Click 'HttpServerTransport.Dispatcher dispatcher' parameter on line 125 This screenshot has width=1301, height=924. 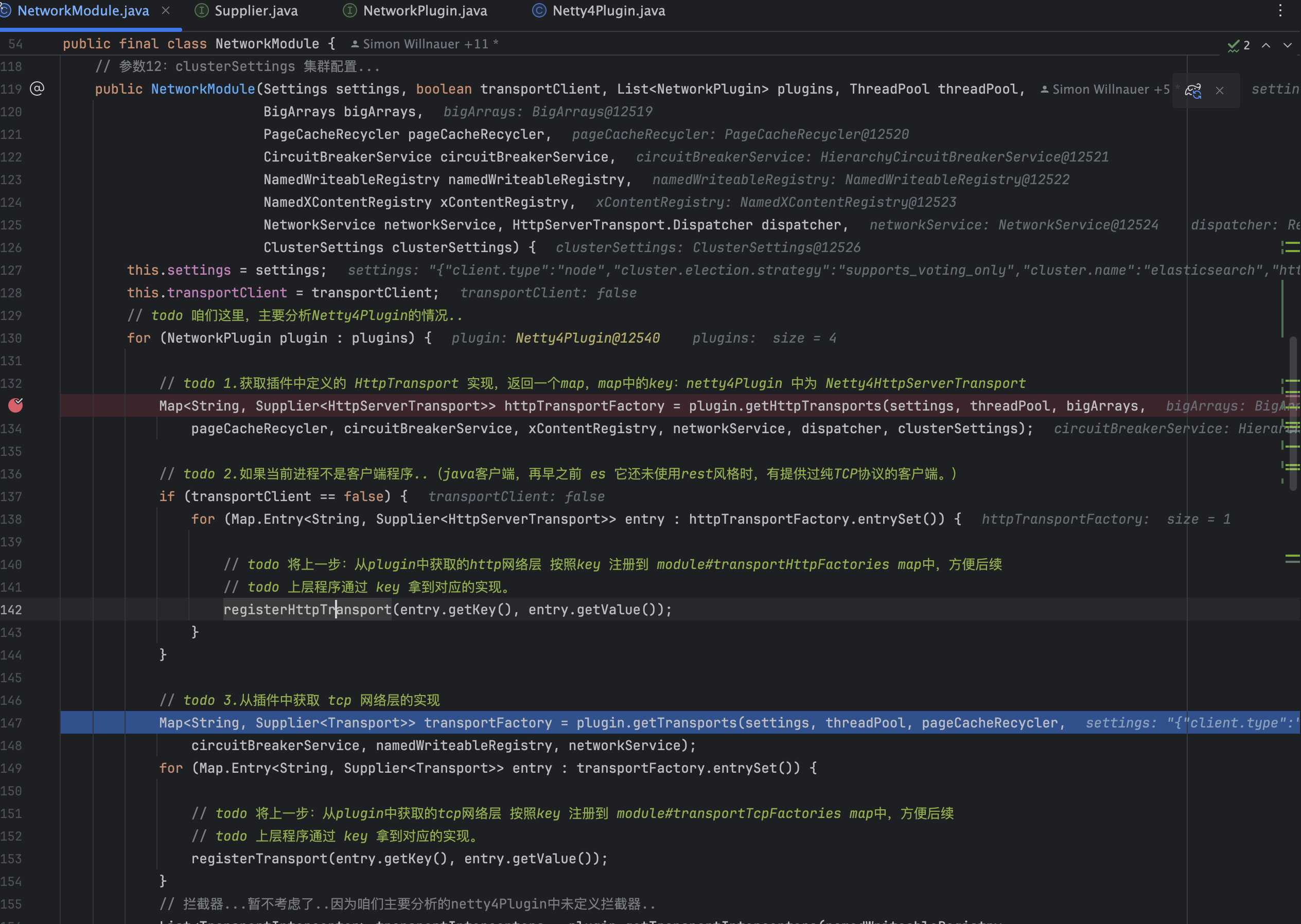click(x=676, y=225)
